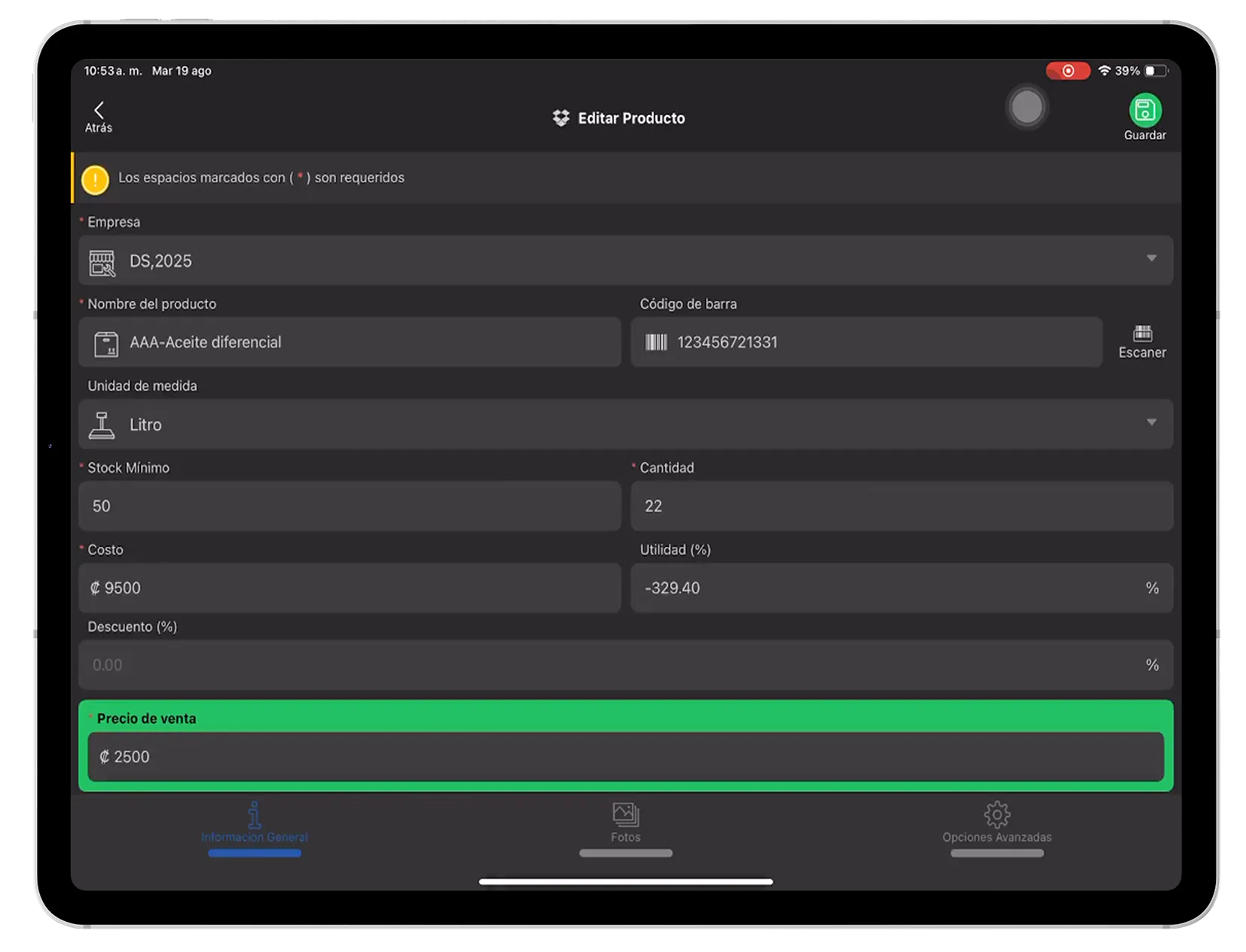Tap the green Guardar save icon
Viewport: 1246px width, 952px height.
coord(1144,111)
